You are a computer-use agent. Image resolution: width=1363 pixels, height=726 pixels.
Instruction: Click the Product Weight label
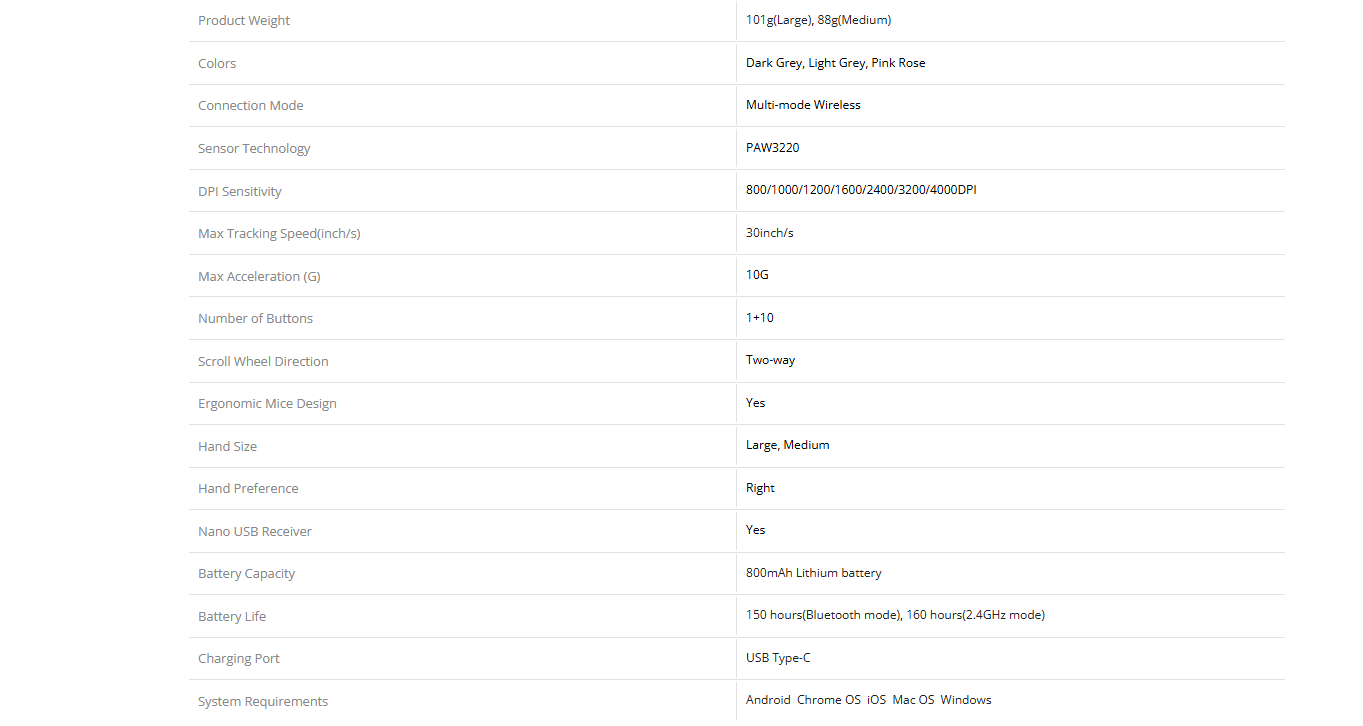click(244, 21)
